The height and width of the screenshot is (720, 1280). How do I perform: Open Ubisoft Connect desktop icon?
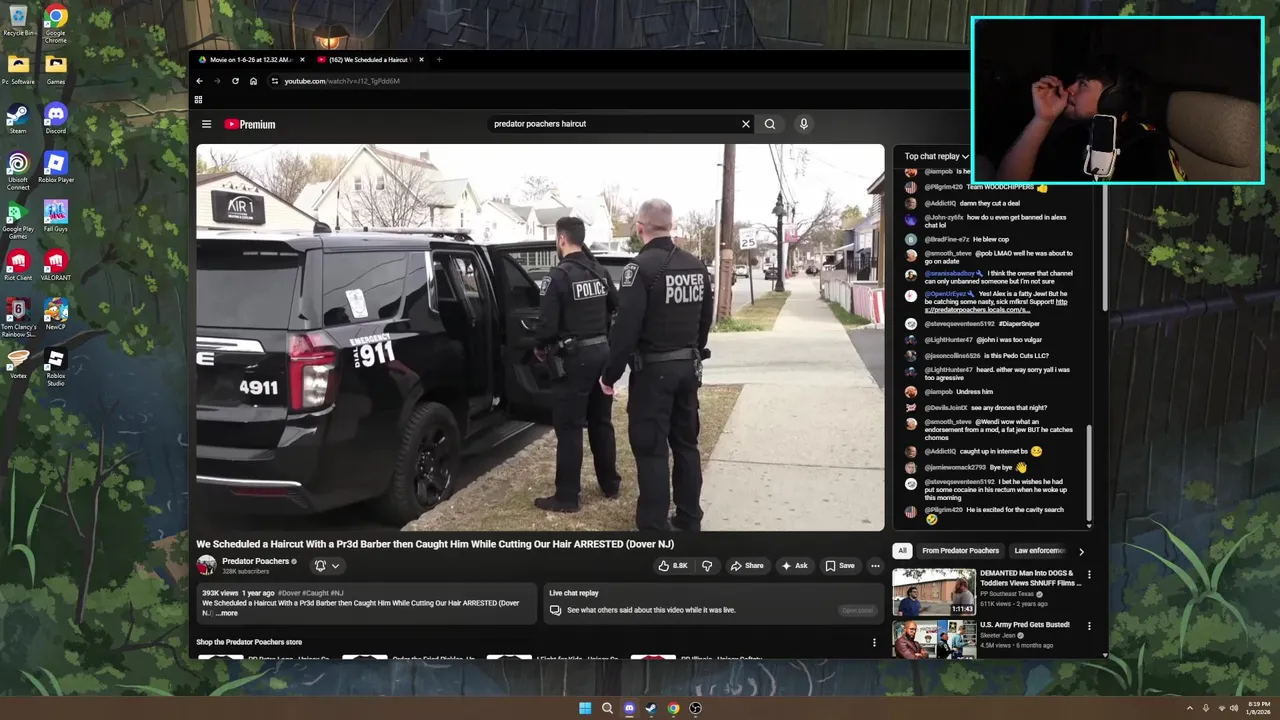point(18,171)
